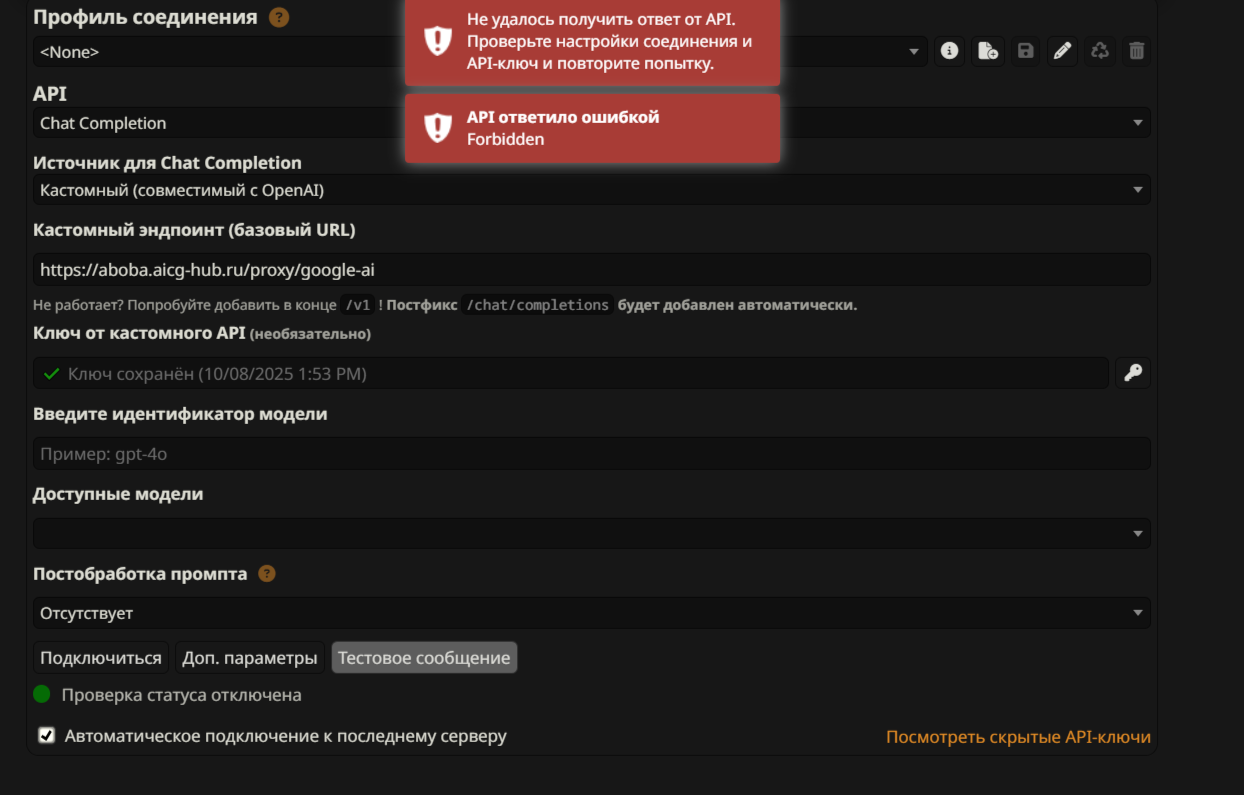Click the custom endpoint base URL field
Image resolution: width=1244 pixels, height=795 pixels.
[591, 269]
